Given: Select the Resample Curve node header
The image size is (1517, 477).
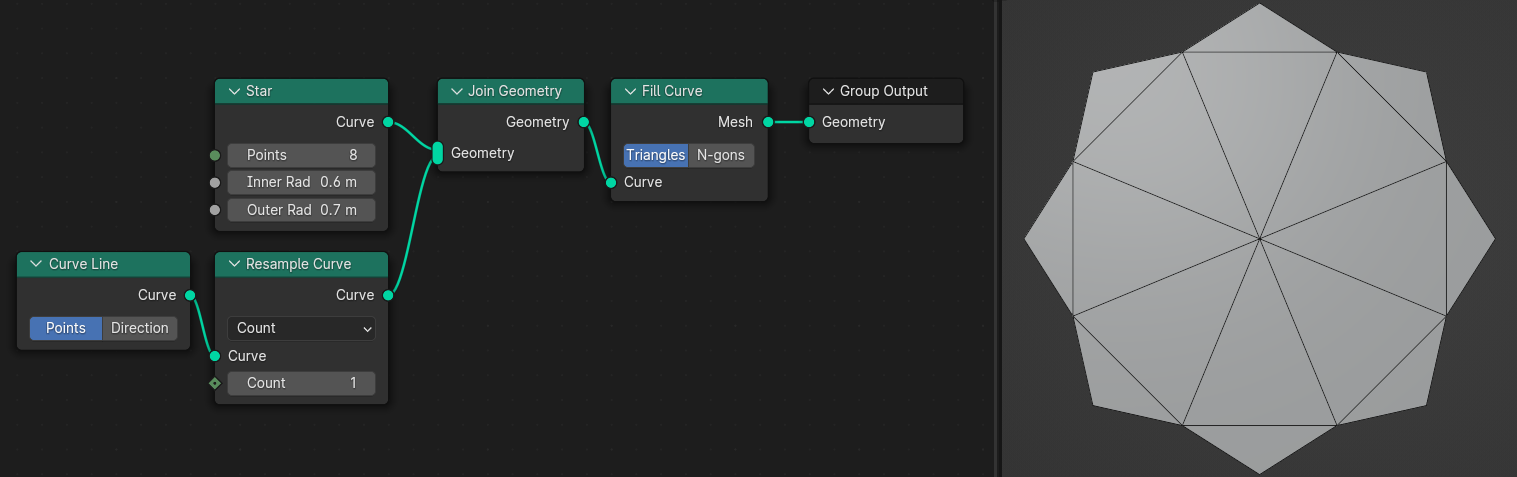Looking at the screenshot, I should click(301, 264).
